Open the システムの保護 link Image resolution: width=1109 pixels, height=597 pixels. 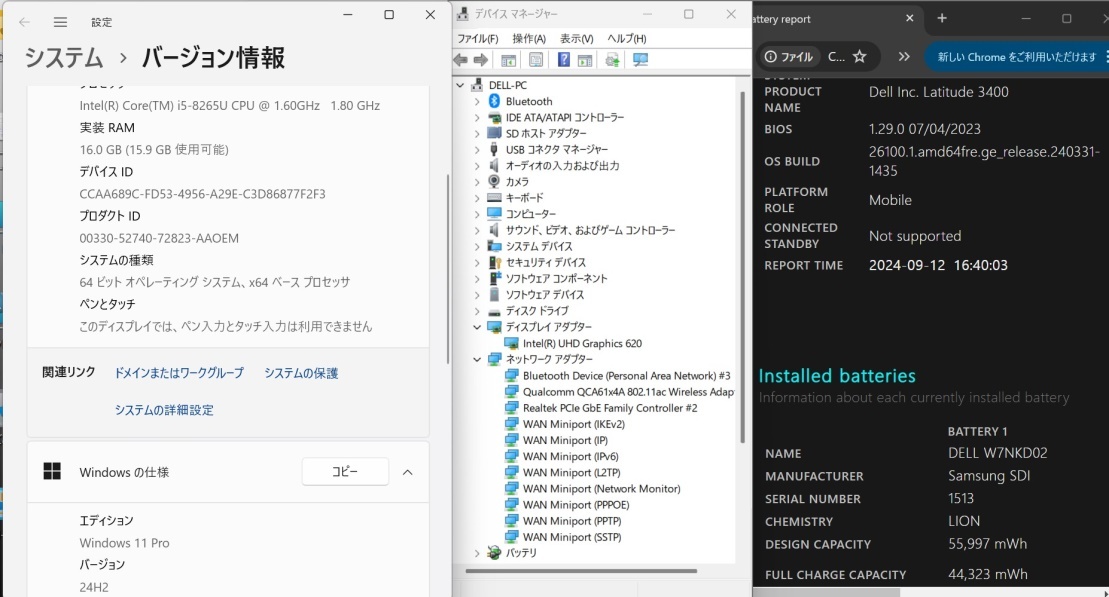301,373
